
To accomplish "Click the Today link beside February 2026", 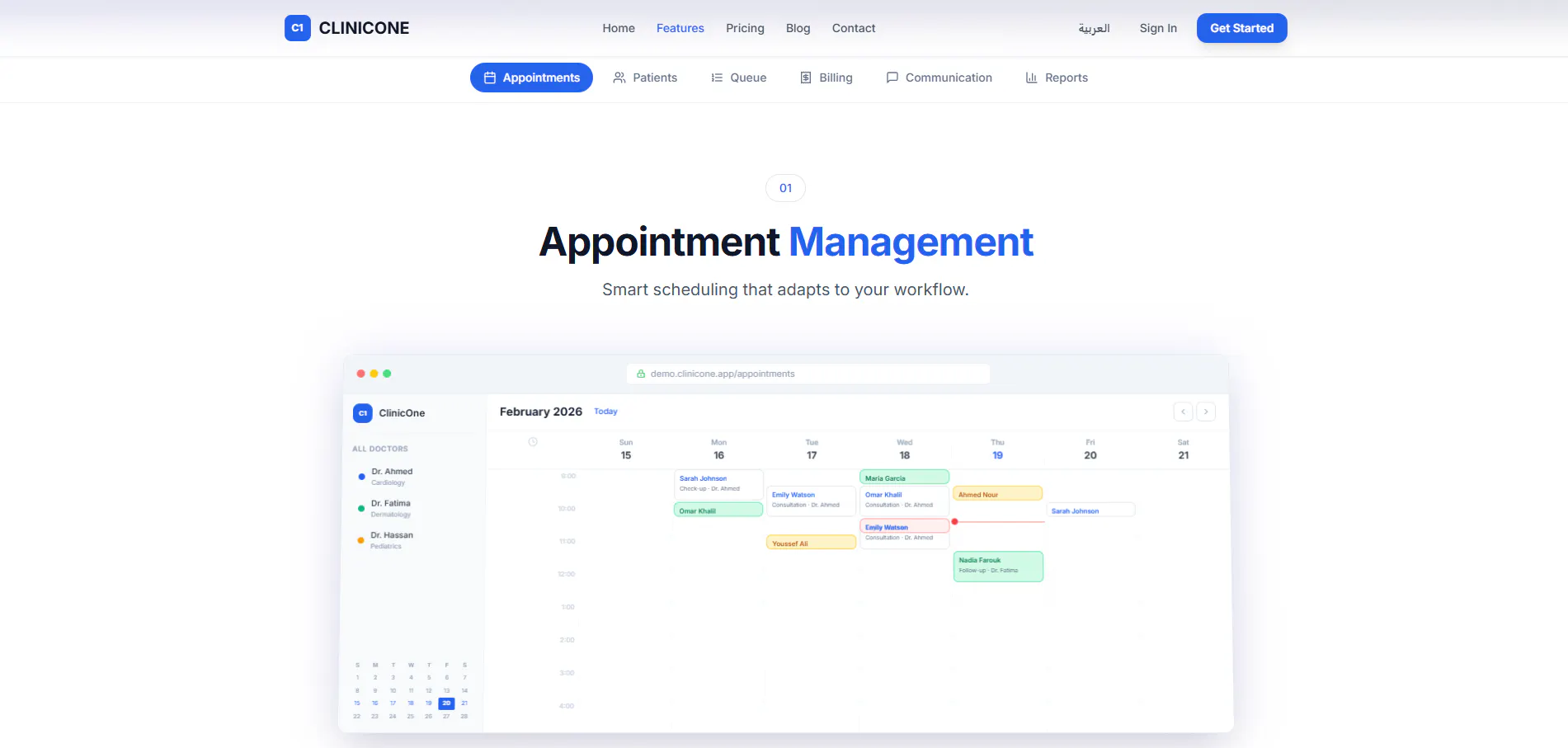I will coord(605,412).
